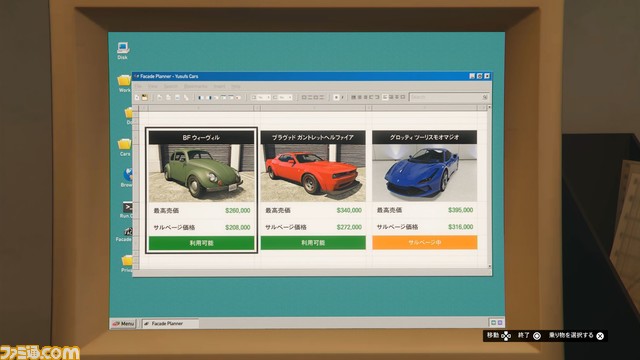
Task: Click the 終了 exit prompt
Action: tap(529, 336)
